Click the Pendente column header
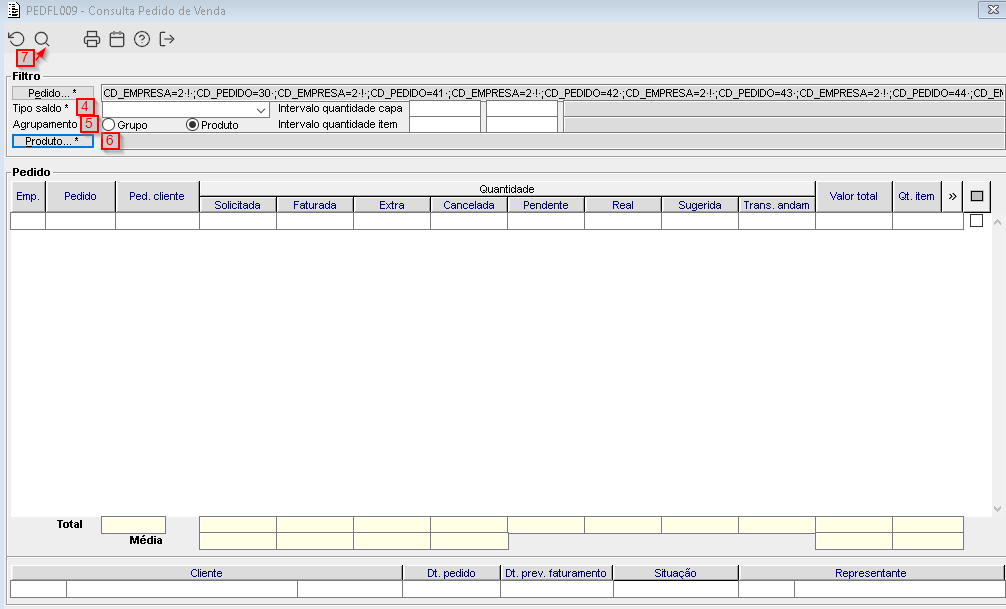The height and width of the screenshot is (609, 1006). coord(545,205)
